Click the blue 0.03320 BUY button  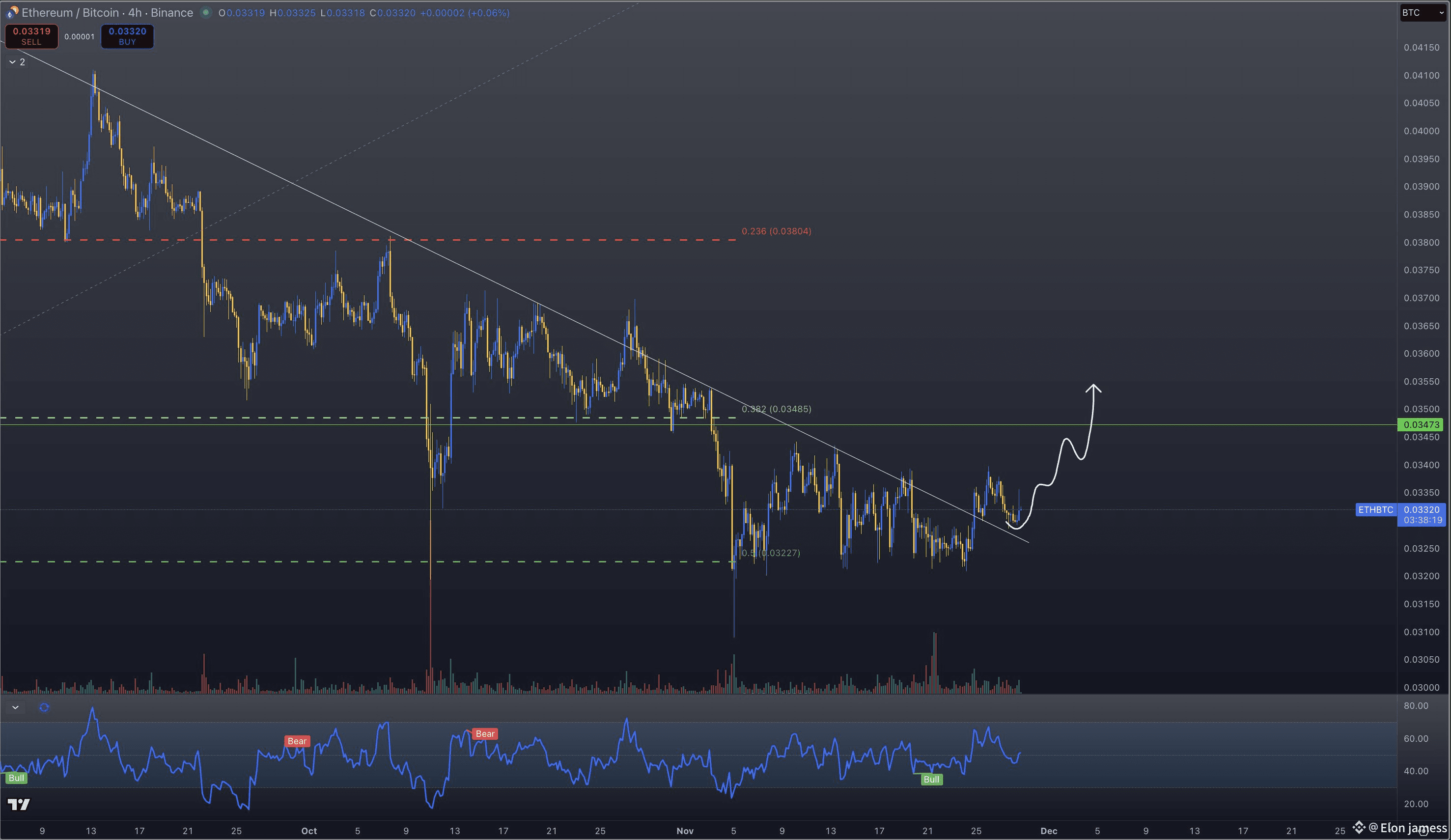(127, 36)
